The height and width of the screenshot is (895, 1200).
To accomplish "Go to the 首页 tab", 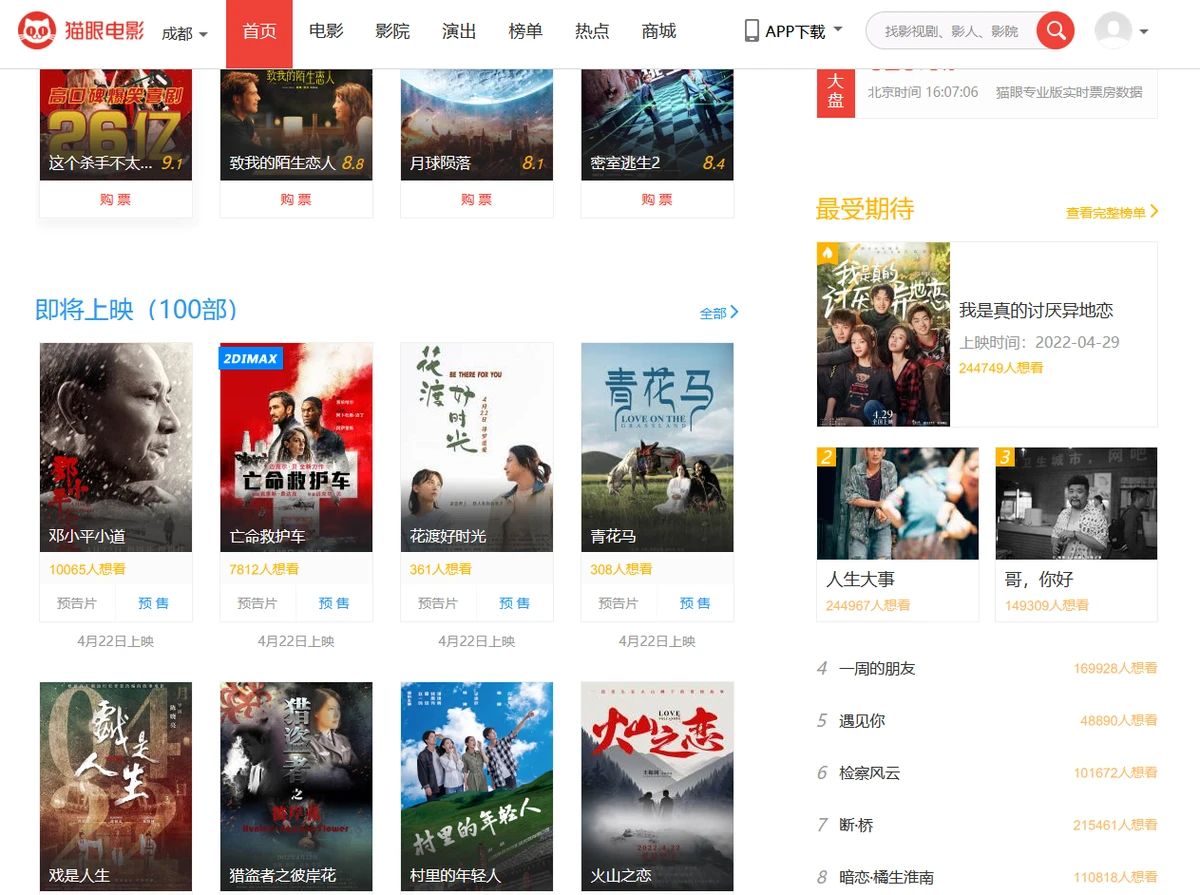I will [x=259, y=32].
